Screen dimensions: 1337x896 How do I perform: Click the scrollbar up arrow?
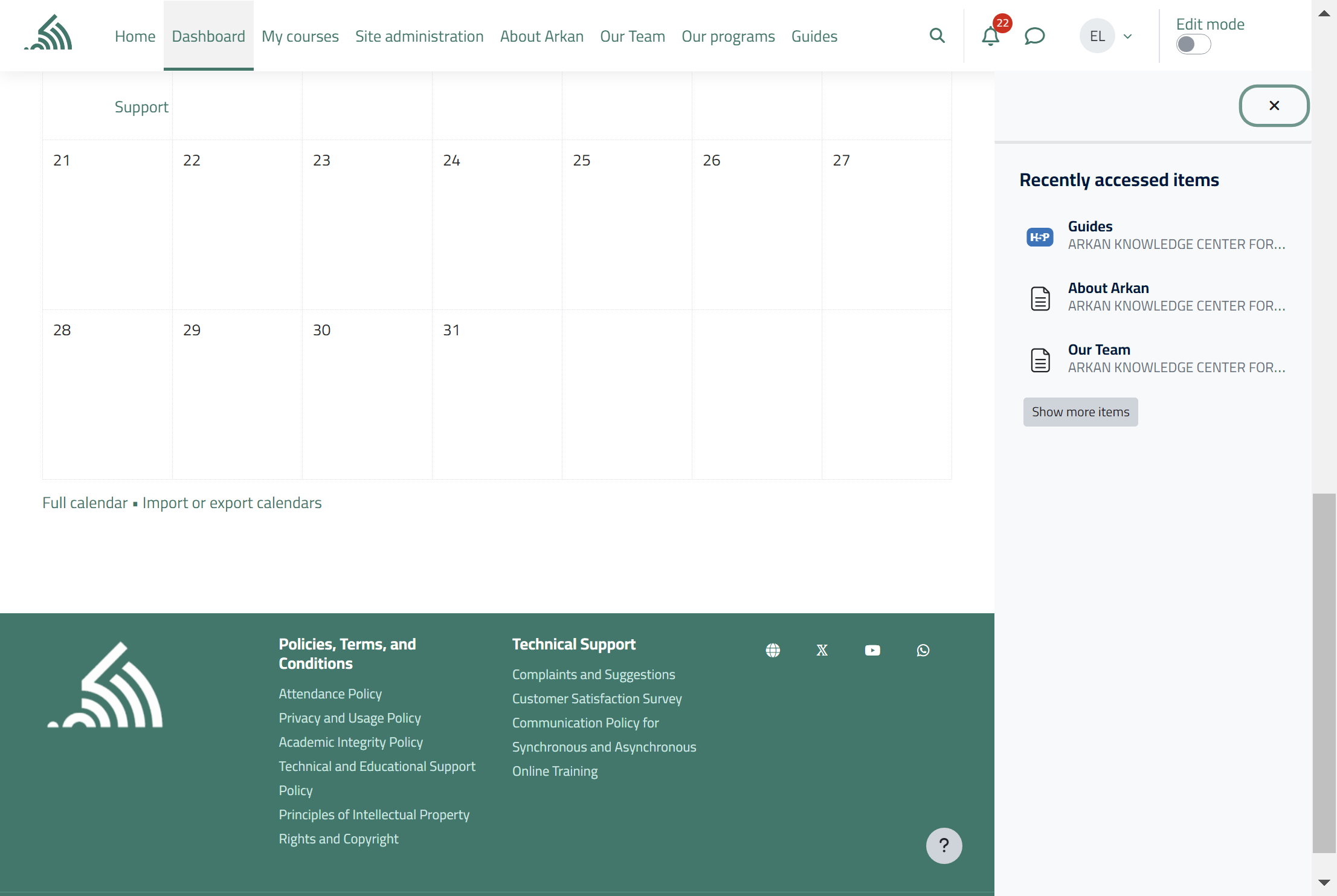[x=1324, y=13]
